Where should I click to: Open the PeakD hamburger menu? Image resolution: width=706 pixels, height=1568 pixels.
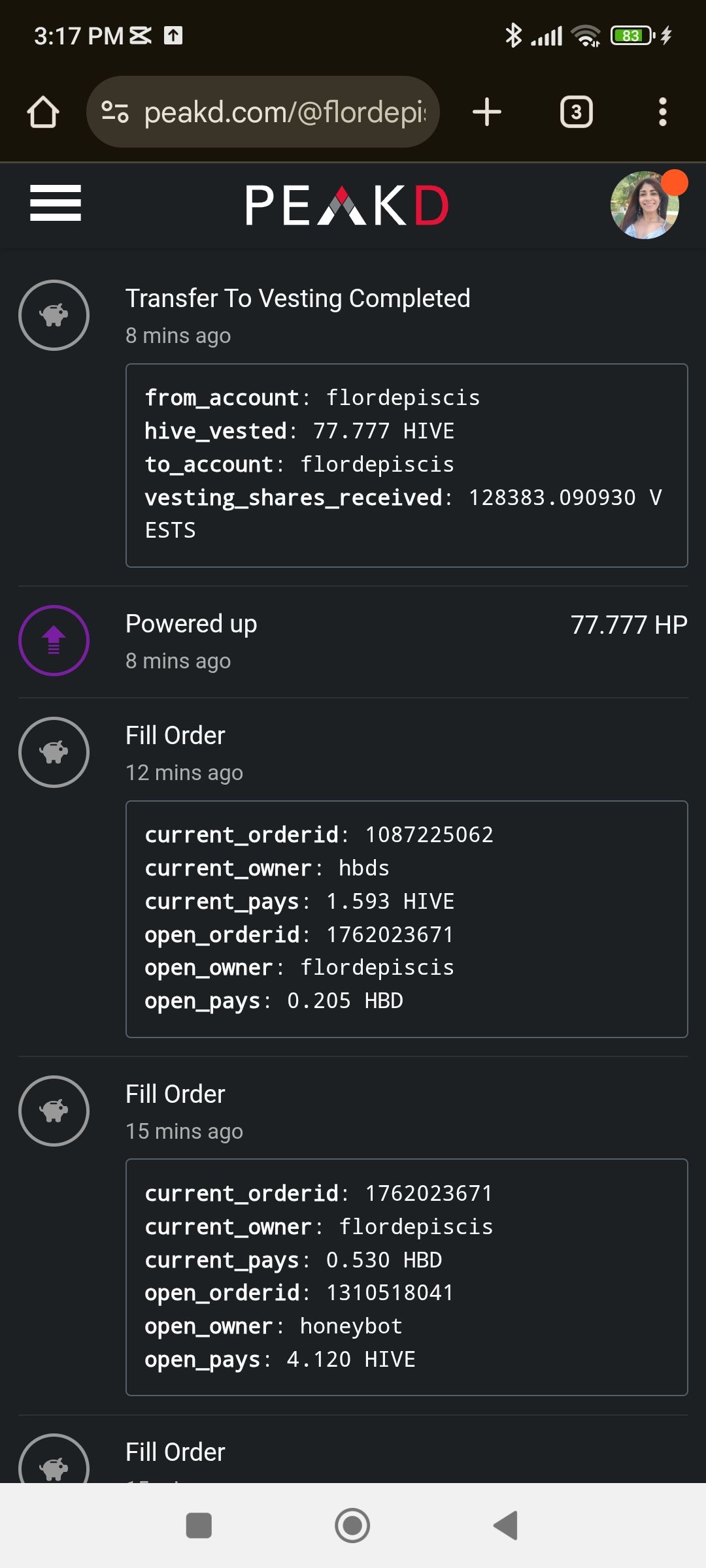56,203
